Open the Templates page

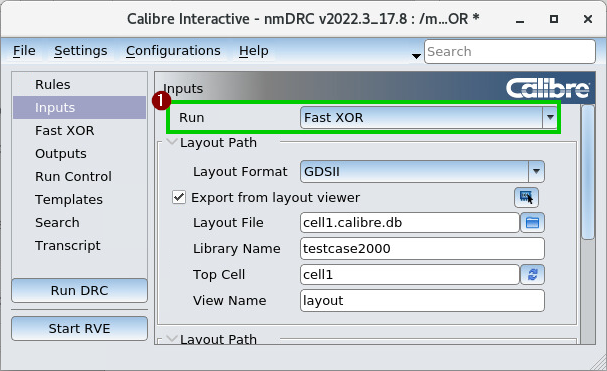click(x=80, y=199)
